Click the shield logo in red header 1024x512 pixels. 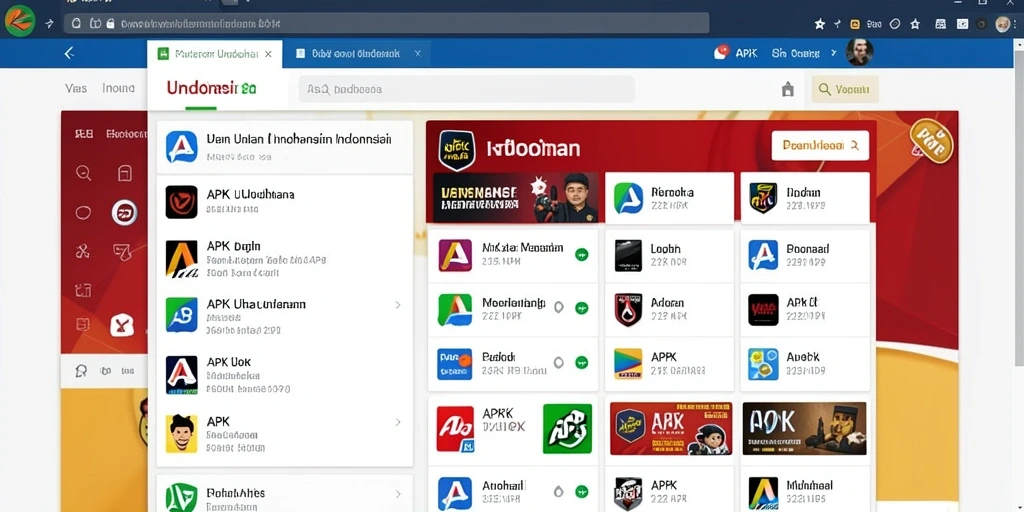(457, 150)
